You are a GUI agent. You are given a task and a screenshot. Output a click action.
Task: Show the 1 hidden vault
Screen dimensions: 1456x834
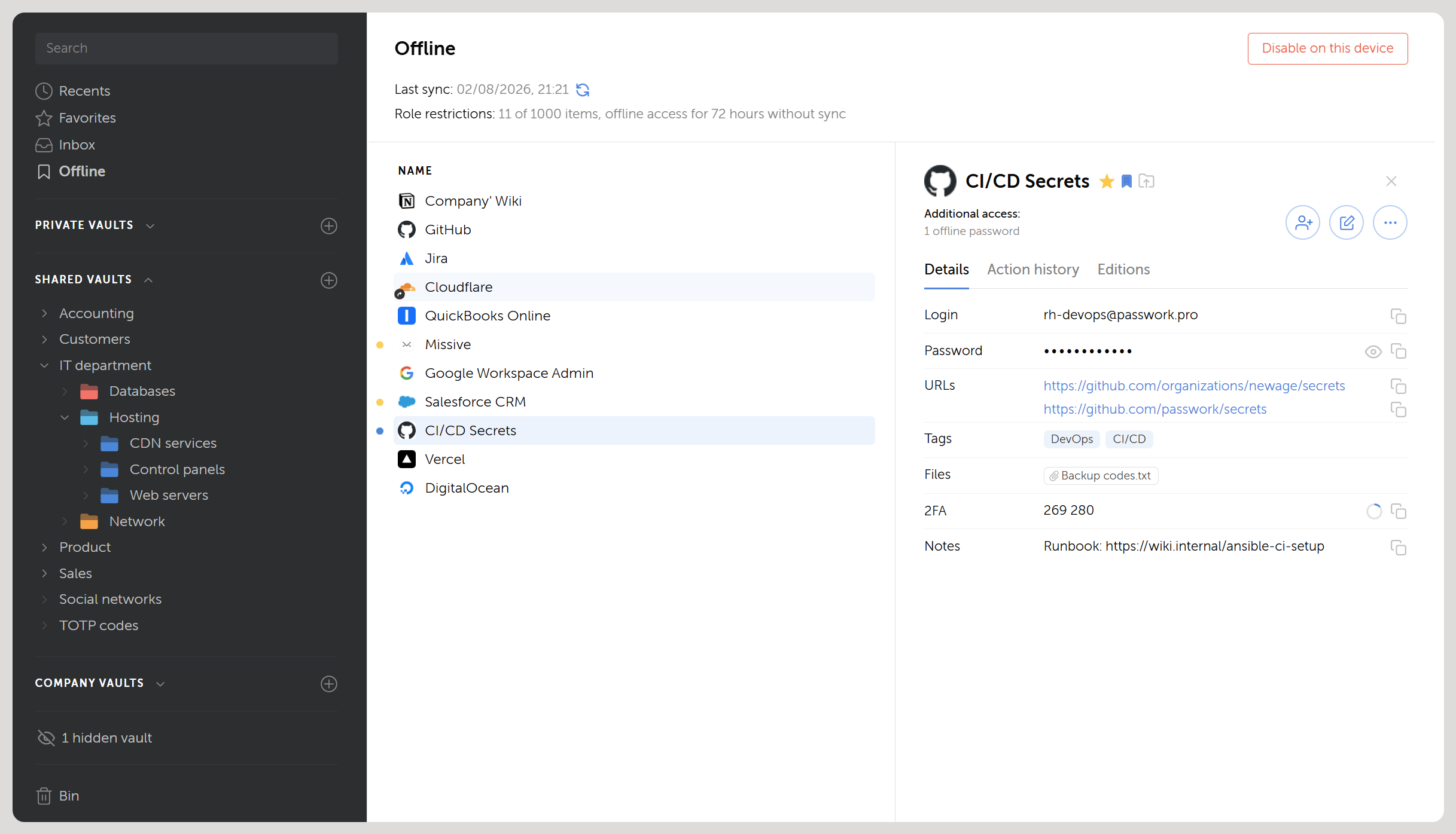[95, 738]
